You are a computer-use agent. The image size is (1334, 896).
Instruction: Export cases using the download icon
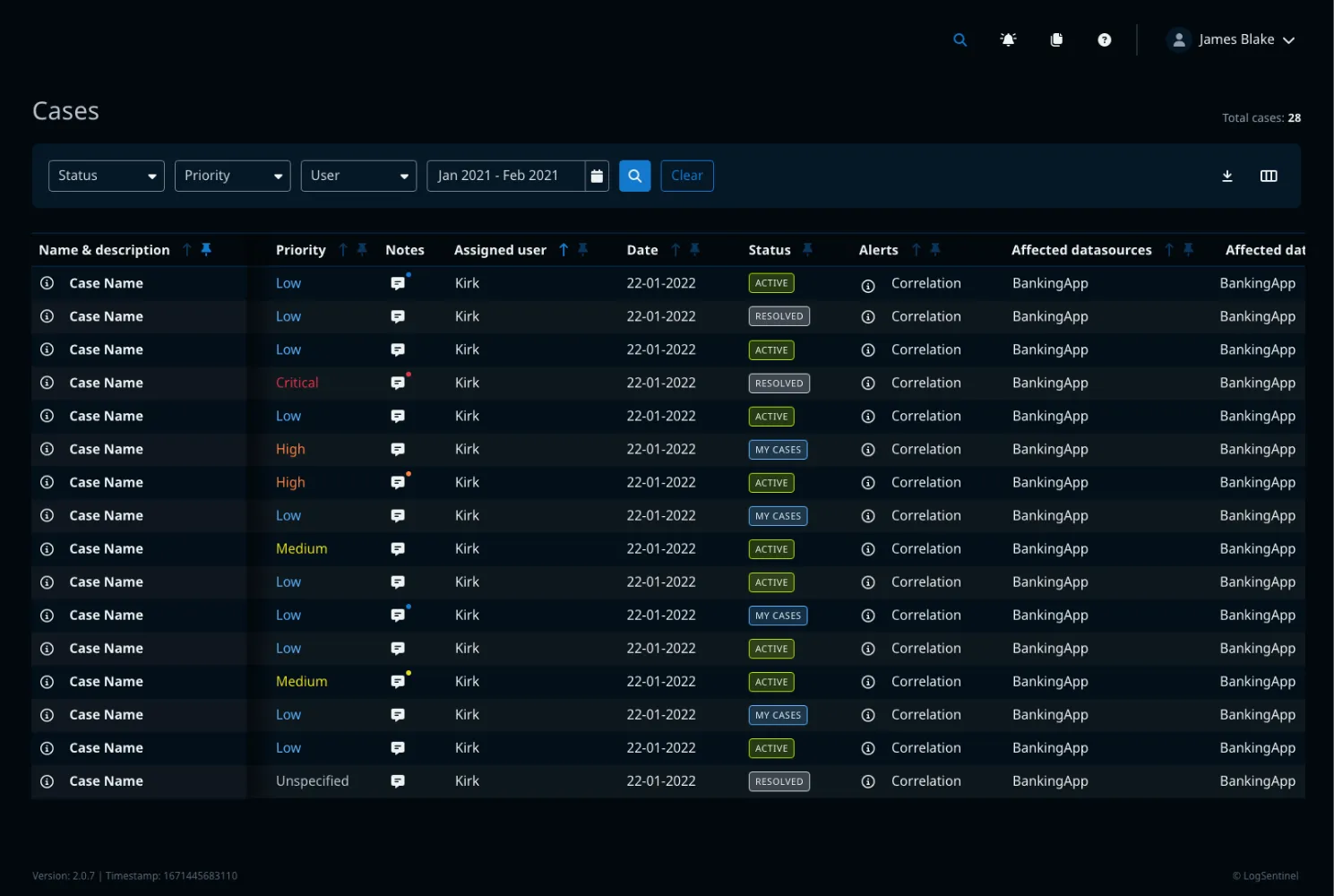pos(1226,176)
